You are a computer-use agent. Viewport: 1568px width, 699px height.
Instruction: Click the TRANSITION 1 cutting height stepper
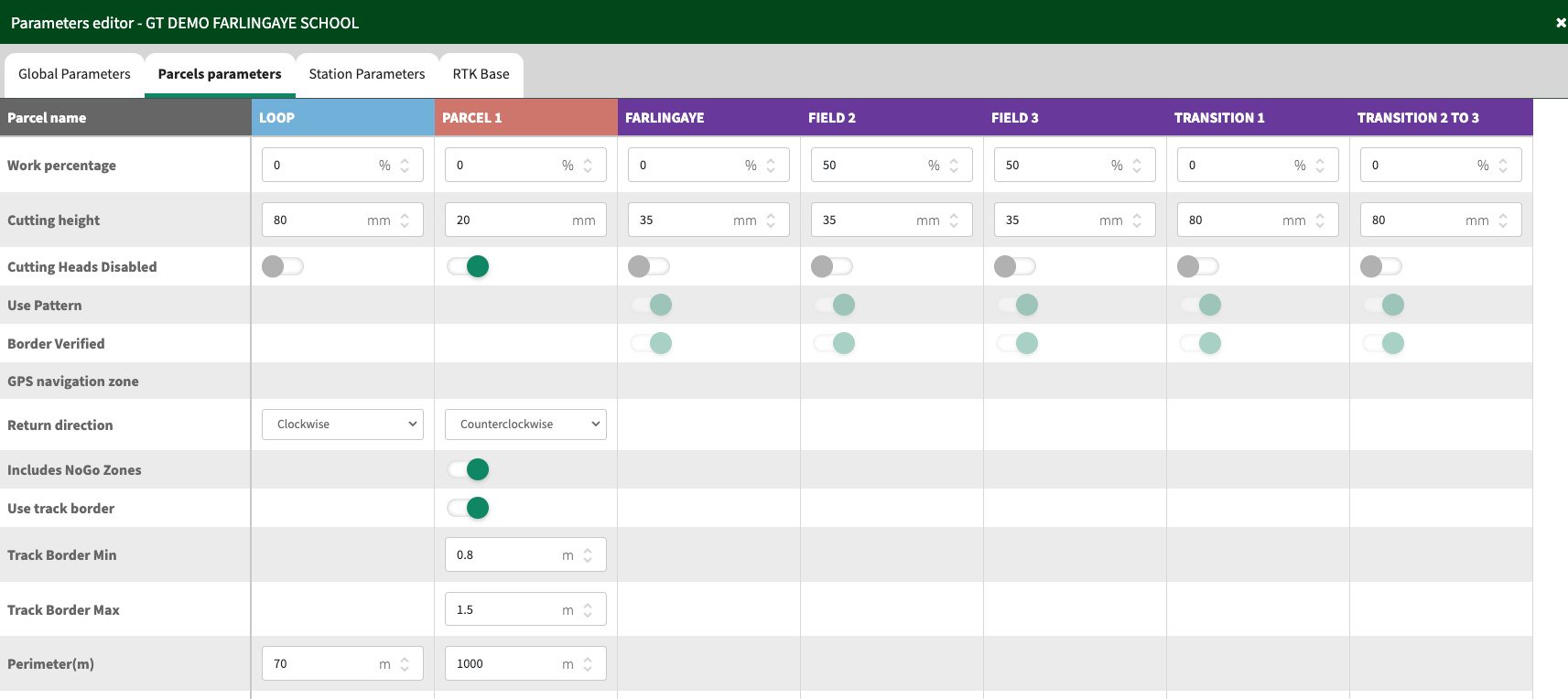click(x=1320, y=220)
